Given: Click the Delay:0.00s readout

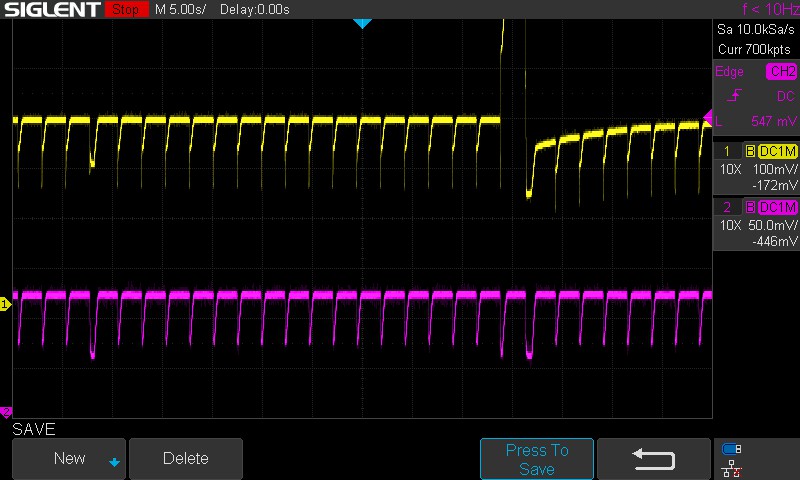Looking at the screenshot, I should [x=255, y=9].
